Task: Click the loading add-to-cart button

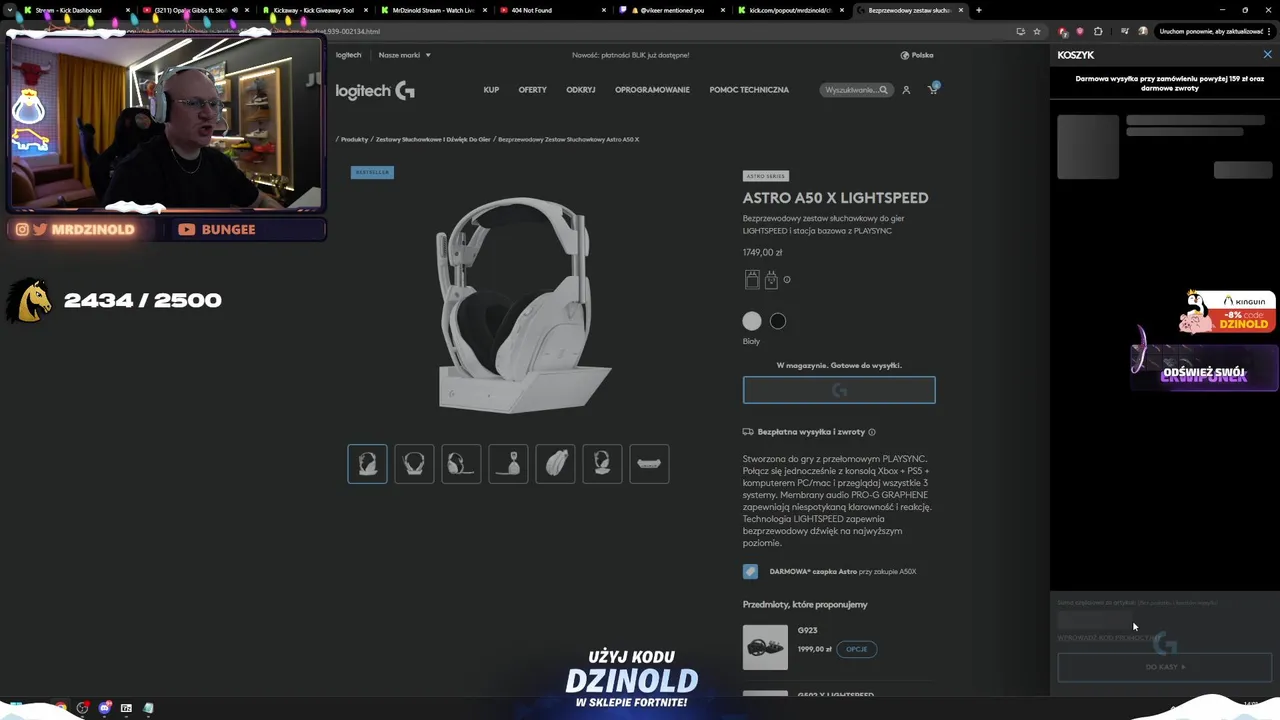Action: [x=839, y=390]
